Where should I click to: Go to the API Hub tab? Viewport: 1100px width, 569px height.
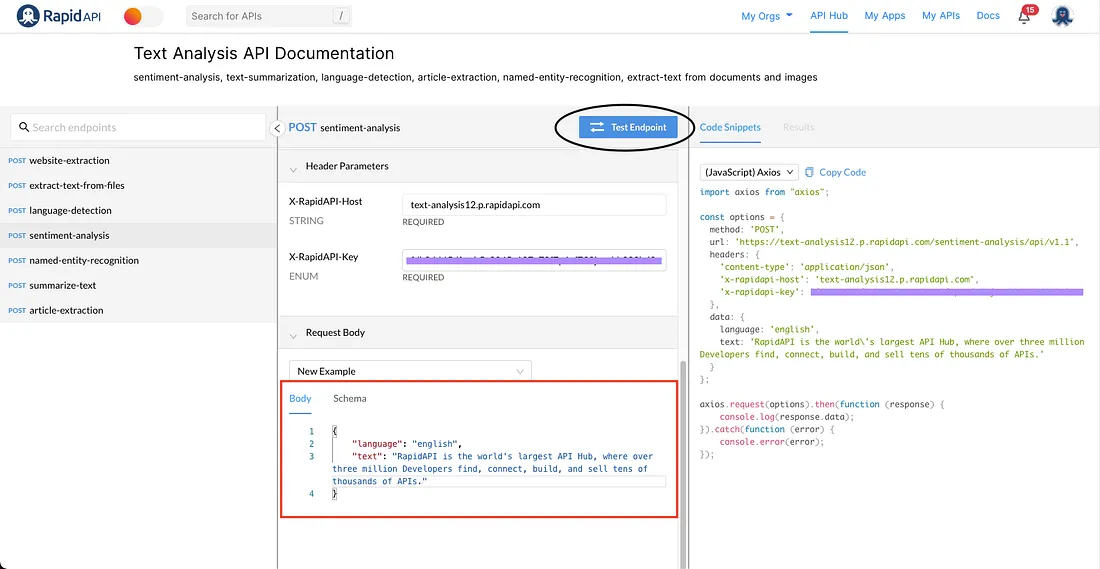tap(829, 15)
